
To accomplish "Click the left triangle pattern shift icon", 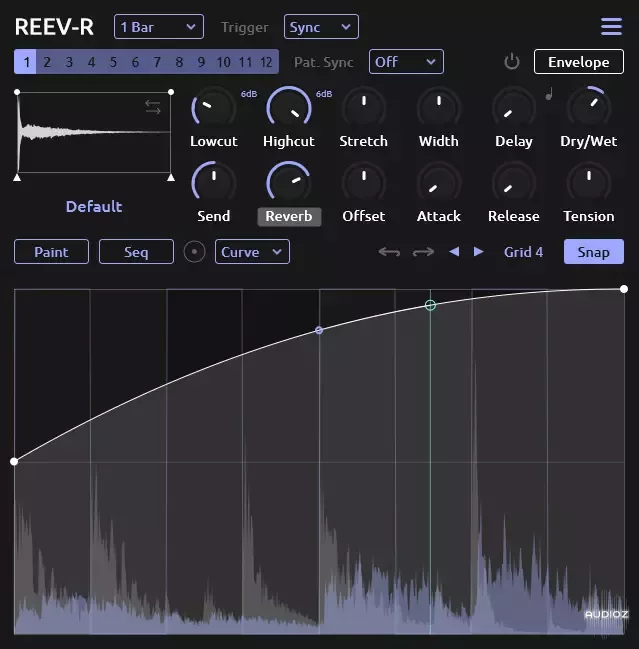I will coord(454,251).
